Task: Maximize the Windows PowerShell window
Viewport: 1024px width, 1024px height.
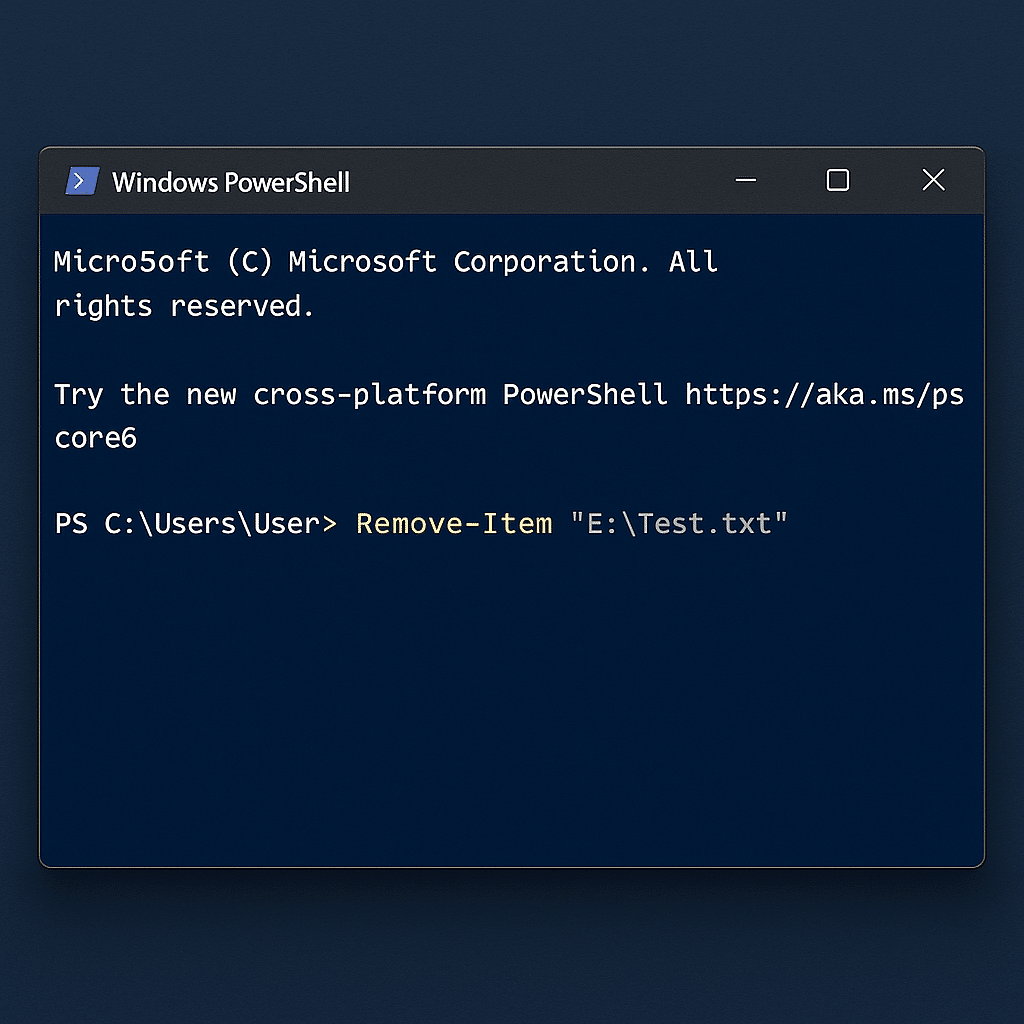Action: coord(838,180)
